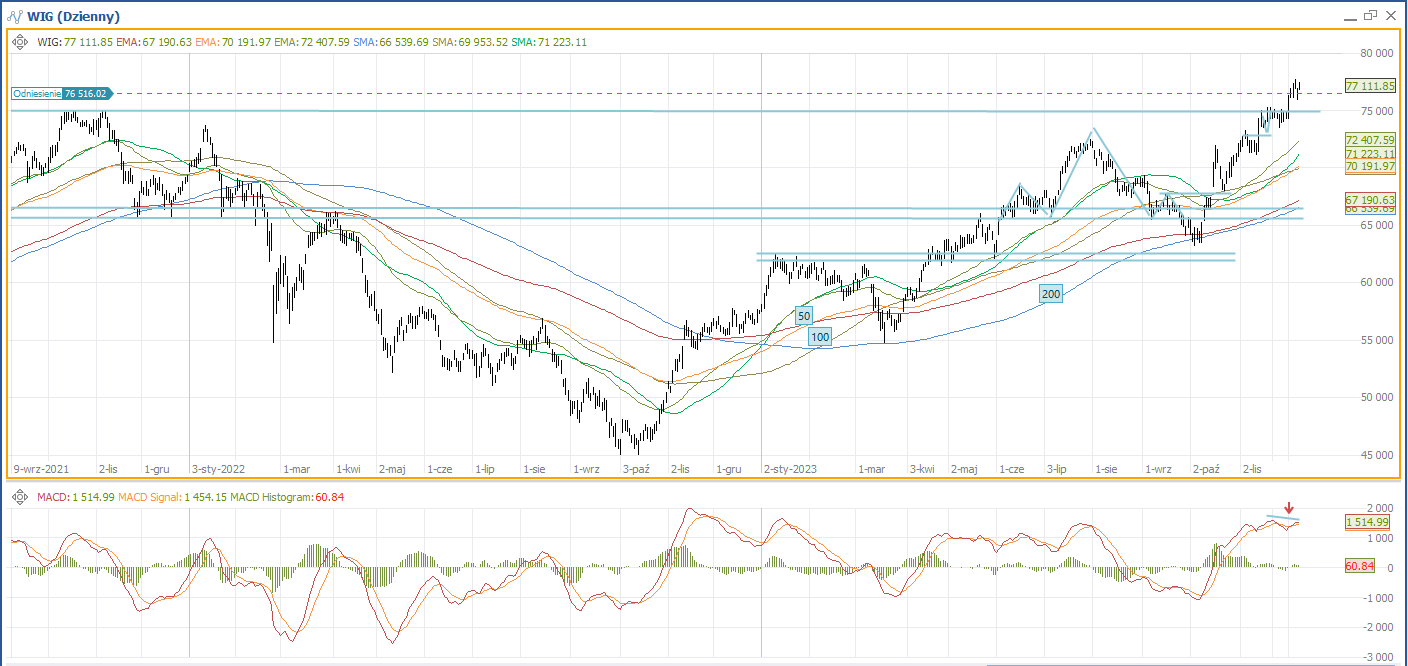The height and width of the screenshot is (666, 1408).
Task: Click the 2-sty-2023 date on the time axis
Action: coord(790,468)
